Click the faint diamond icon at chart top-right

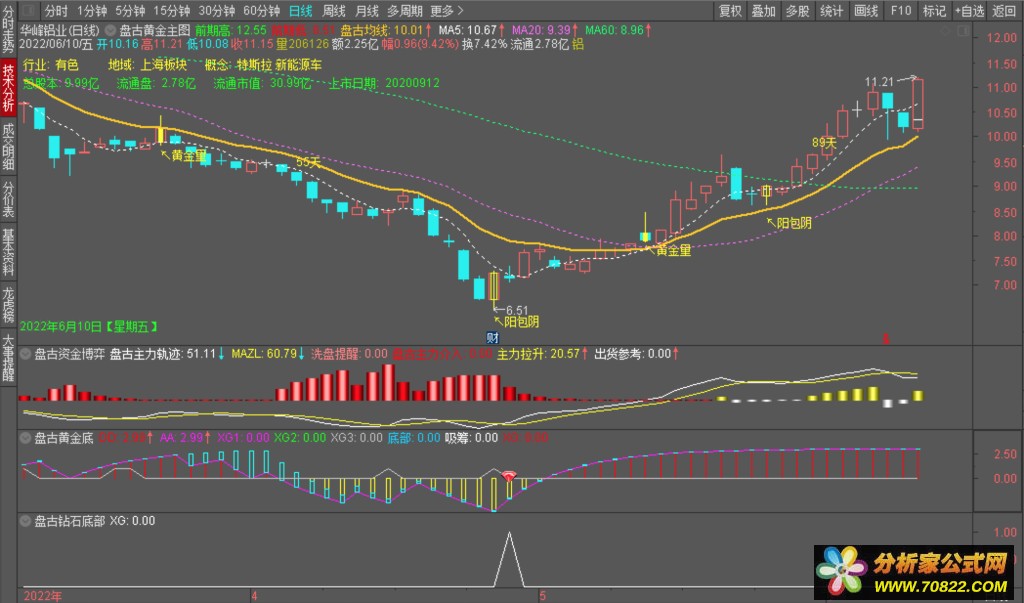tap(946, 31)
